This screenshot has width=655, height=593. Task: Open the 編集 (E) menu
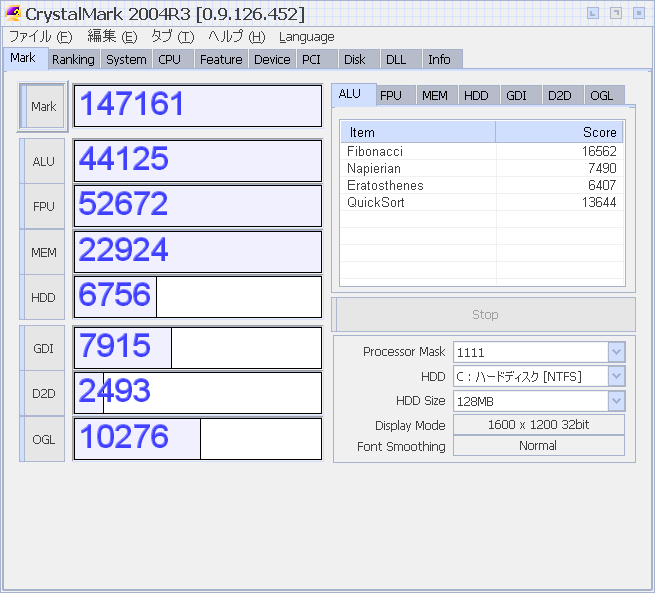112,37
